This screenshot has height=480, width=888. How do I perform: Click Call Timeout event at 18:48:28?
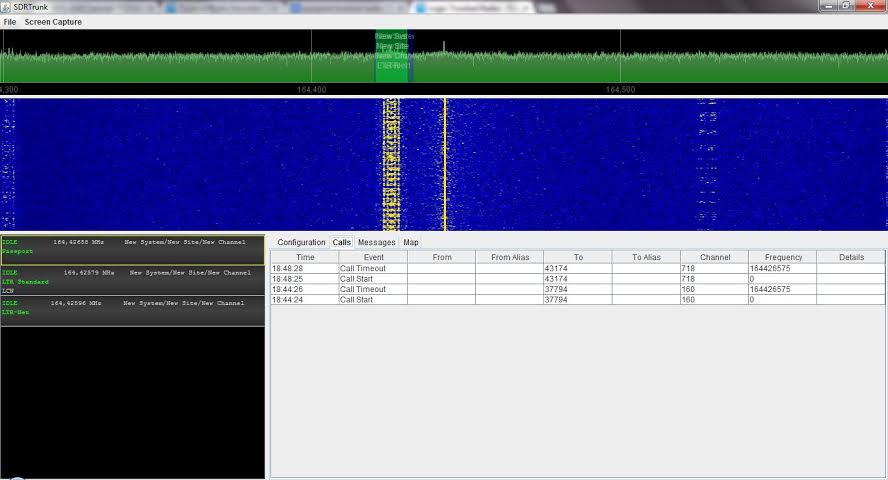(x=373, y=268)
